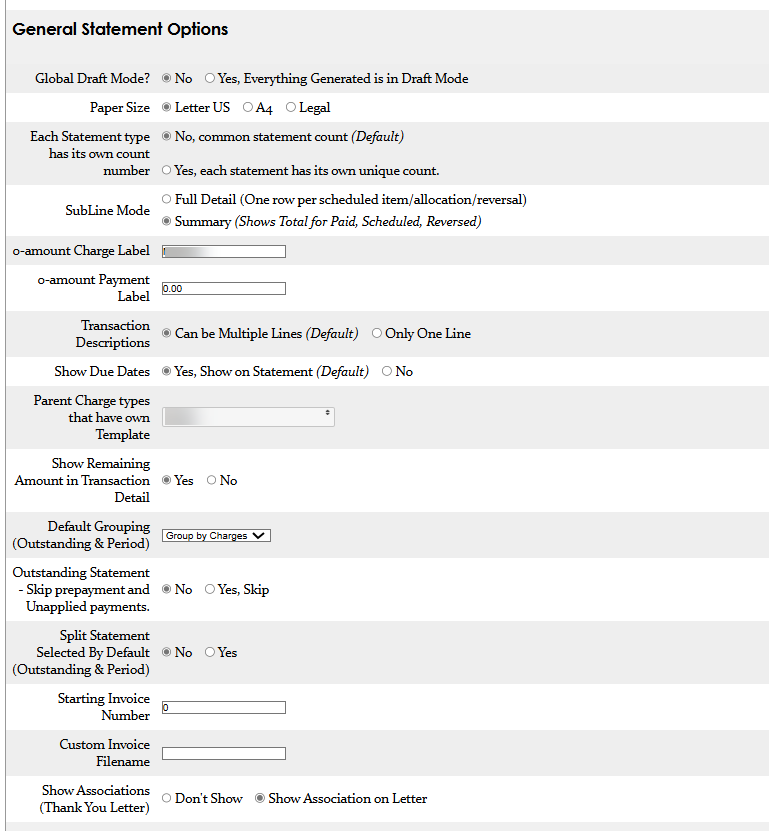Select unique count per statement option
Image resolution: width=769 pixels, height=831 pixels.
coord(167,170)
